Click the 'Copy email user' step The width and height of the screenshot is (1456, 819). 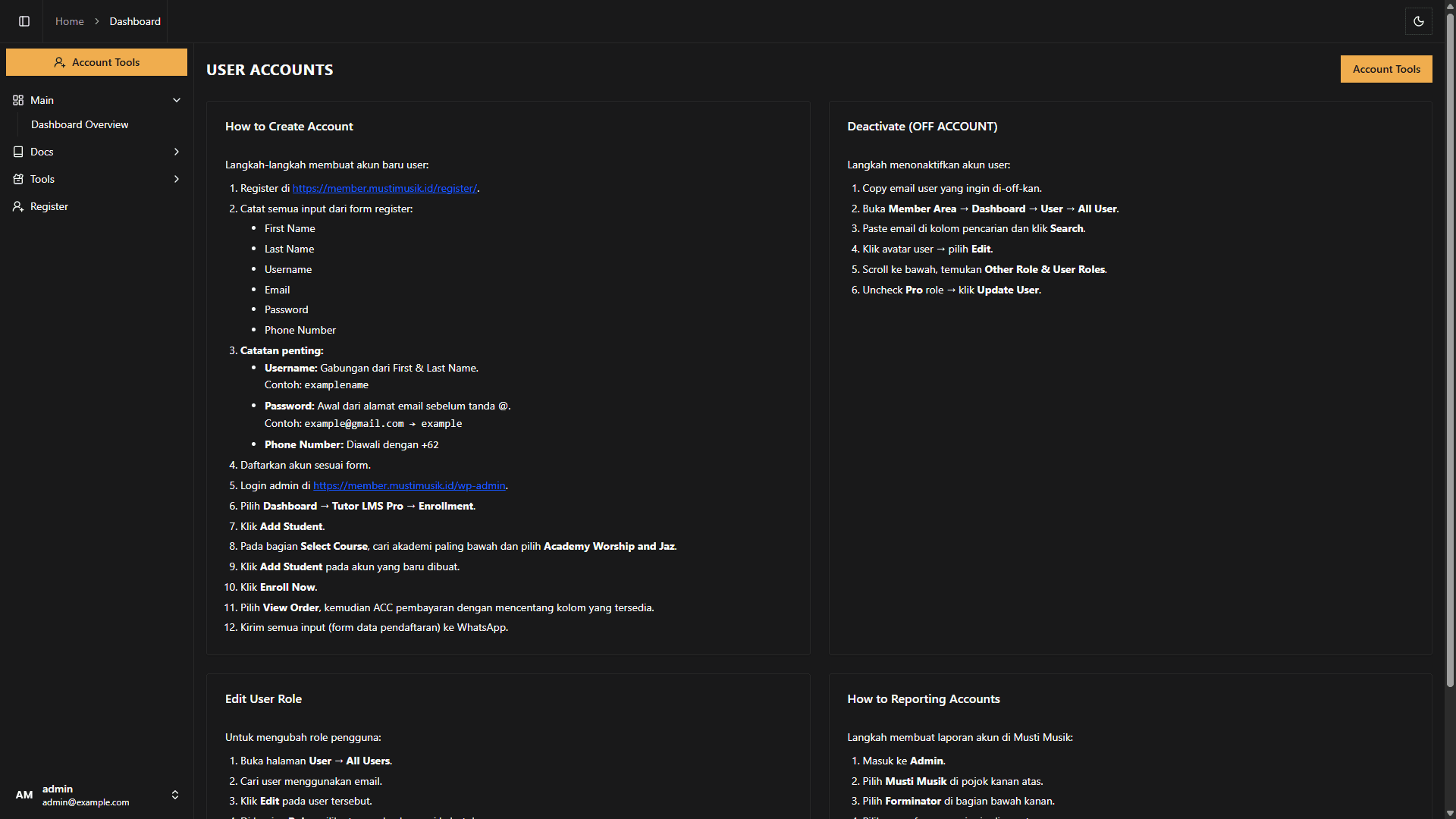click(952, 188)
